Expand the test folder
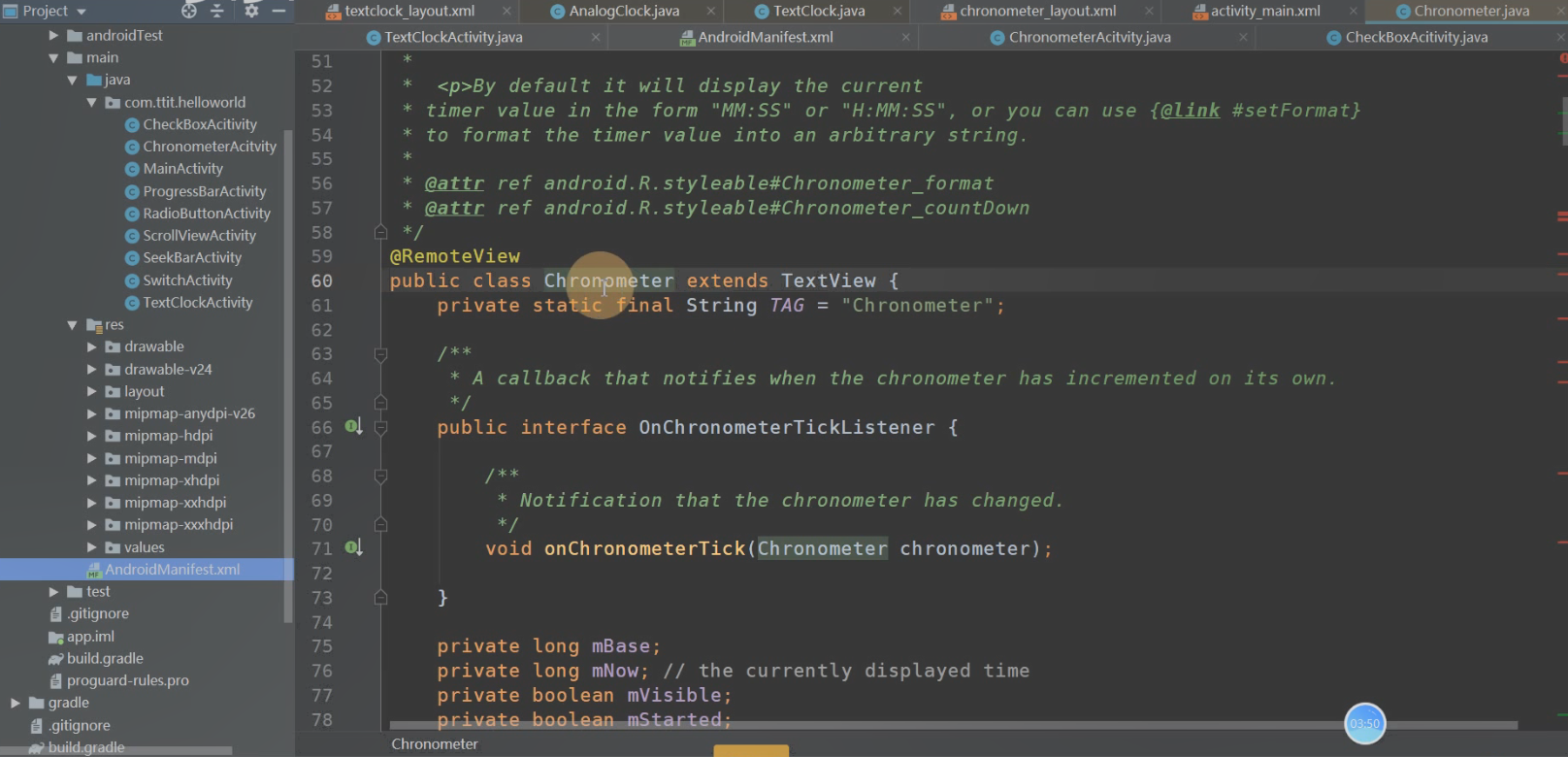Viewport: 1568px width, 757px height. (53, 591)
